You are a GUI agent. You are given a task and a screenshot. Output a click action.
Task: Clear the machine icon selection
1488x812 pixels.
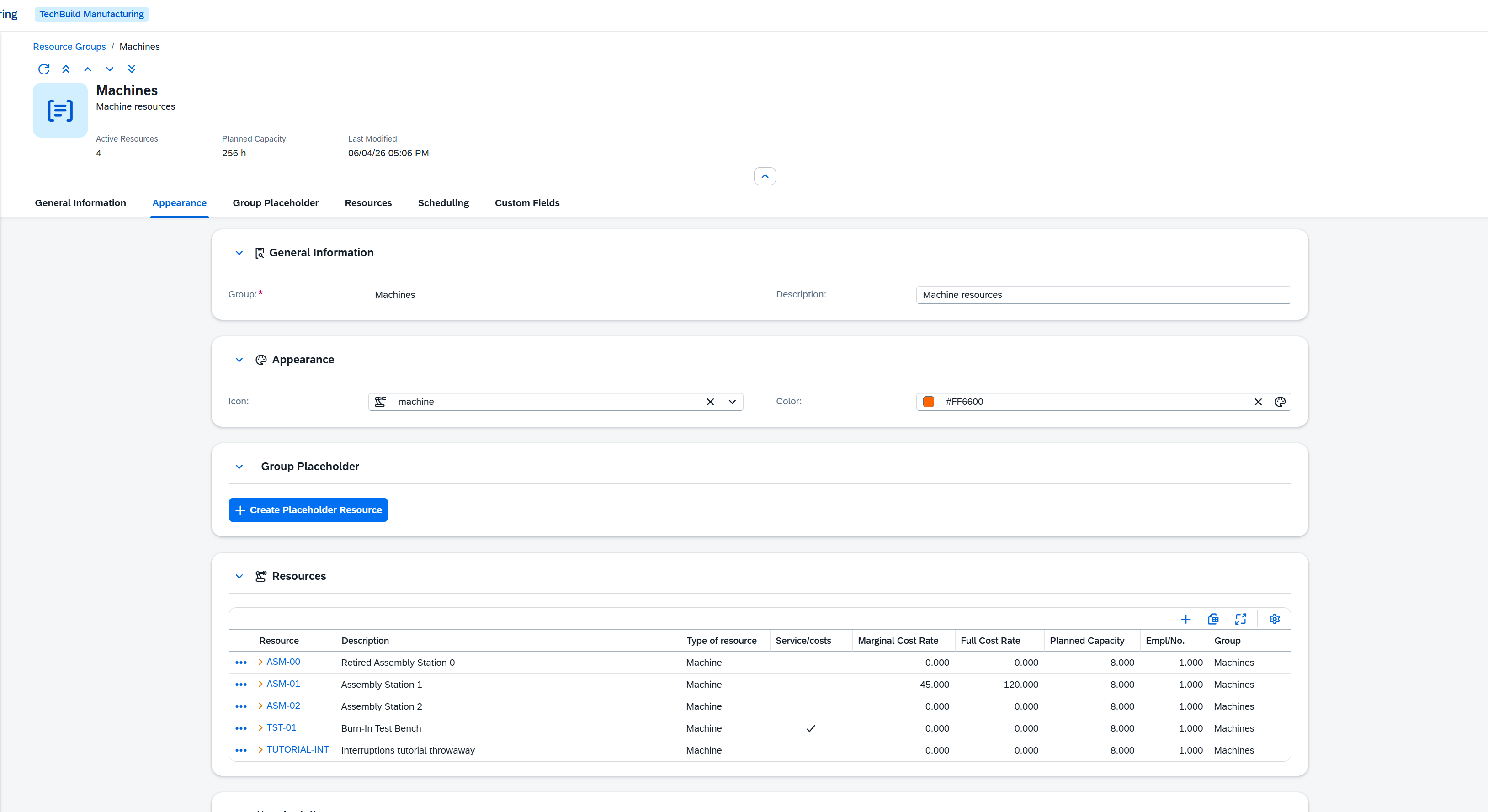pyautogui.click(x=711, y=402)
